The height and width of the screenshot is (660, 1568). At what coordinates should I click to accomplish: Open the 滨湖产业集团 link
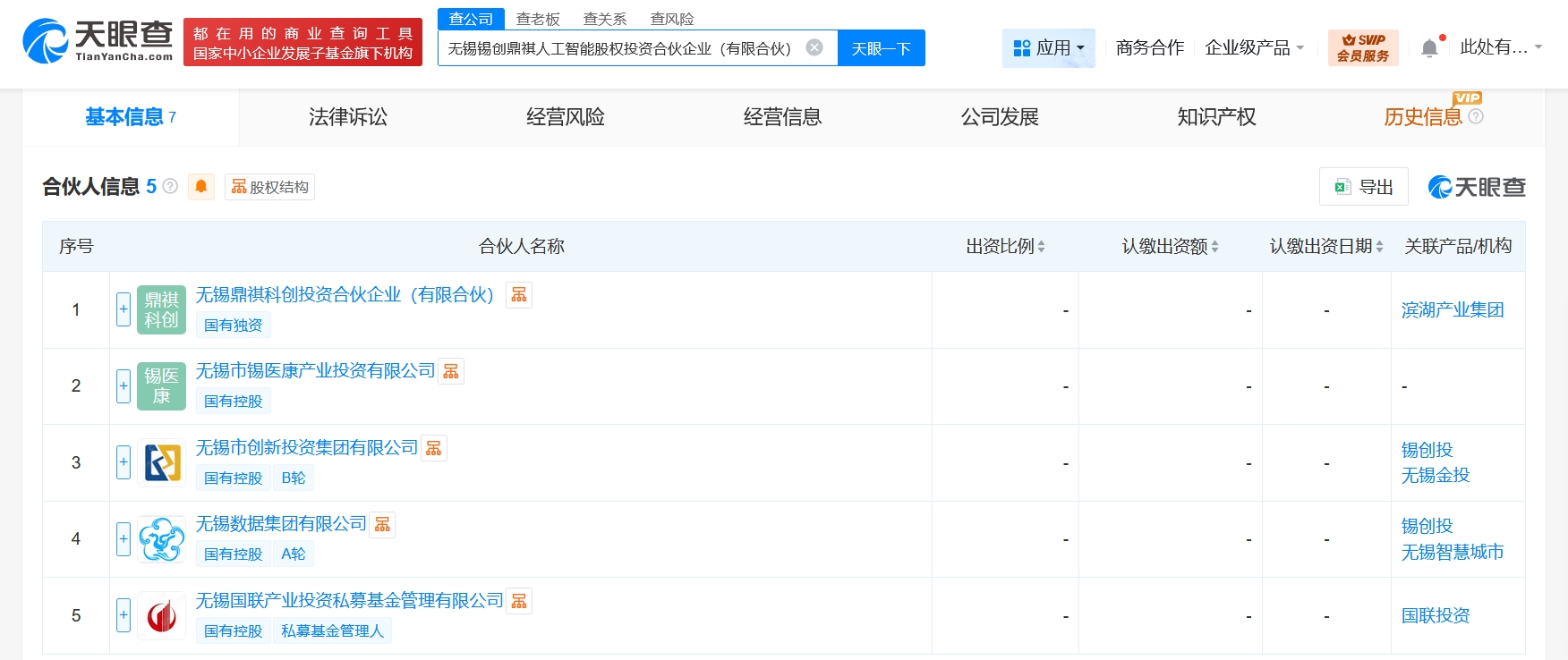coord(1452,309)
